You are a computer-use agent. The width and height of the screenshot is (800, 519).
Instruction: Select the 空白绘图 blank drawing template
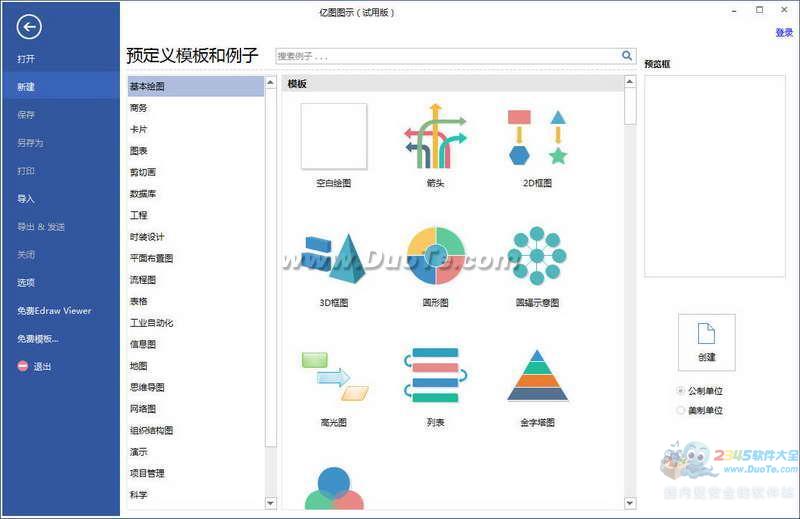(333, 136)
